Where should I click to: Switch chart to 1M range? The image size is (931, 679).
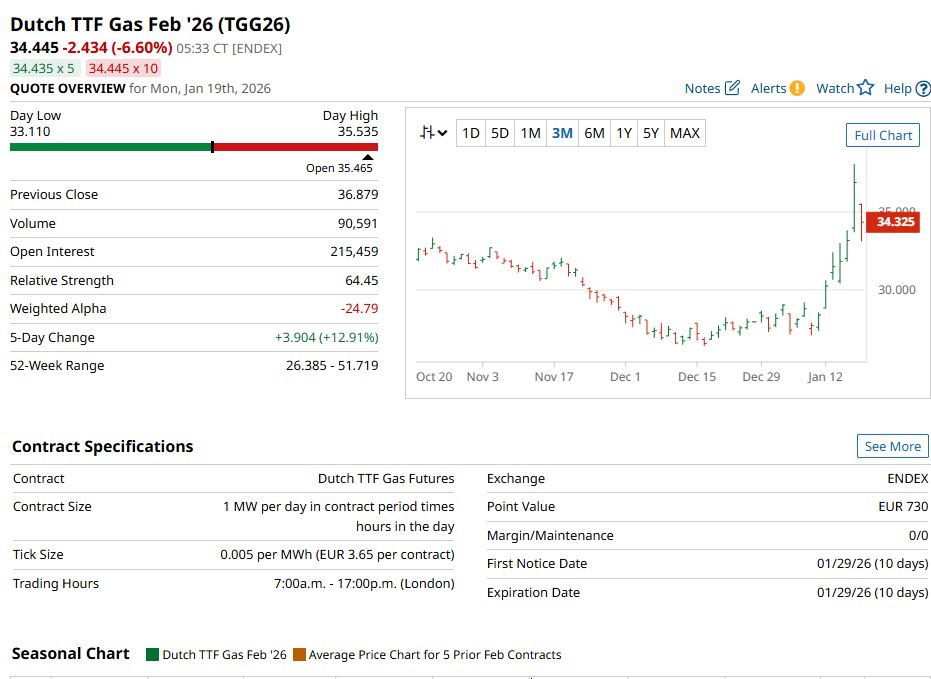530,133
